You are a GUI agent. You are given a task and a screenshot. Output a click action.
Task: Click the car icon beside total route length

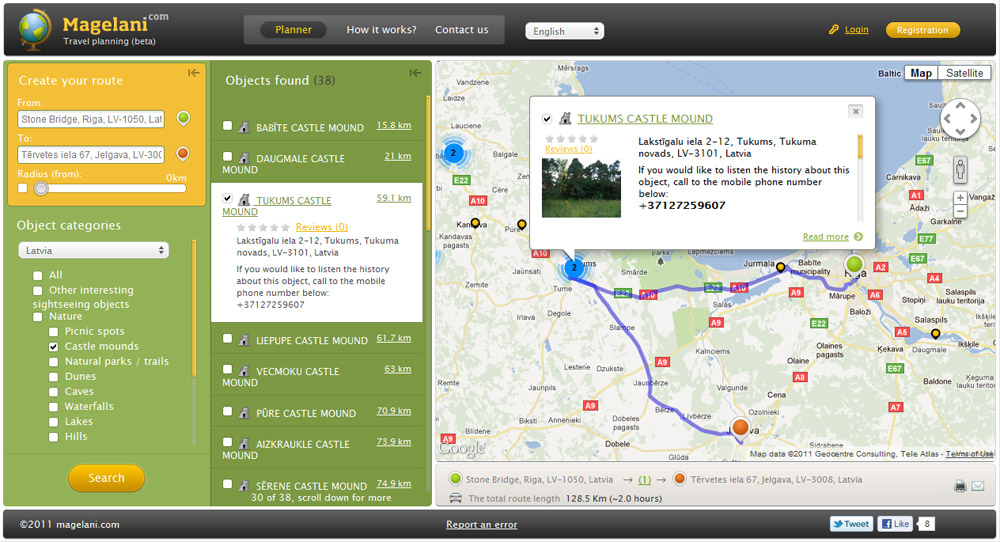pos(455,498)
